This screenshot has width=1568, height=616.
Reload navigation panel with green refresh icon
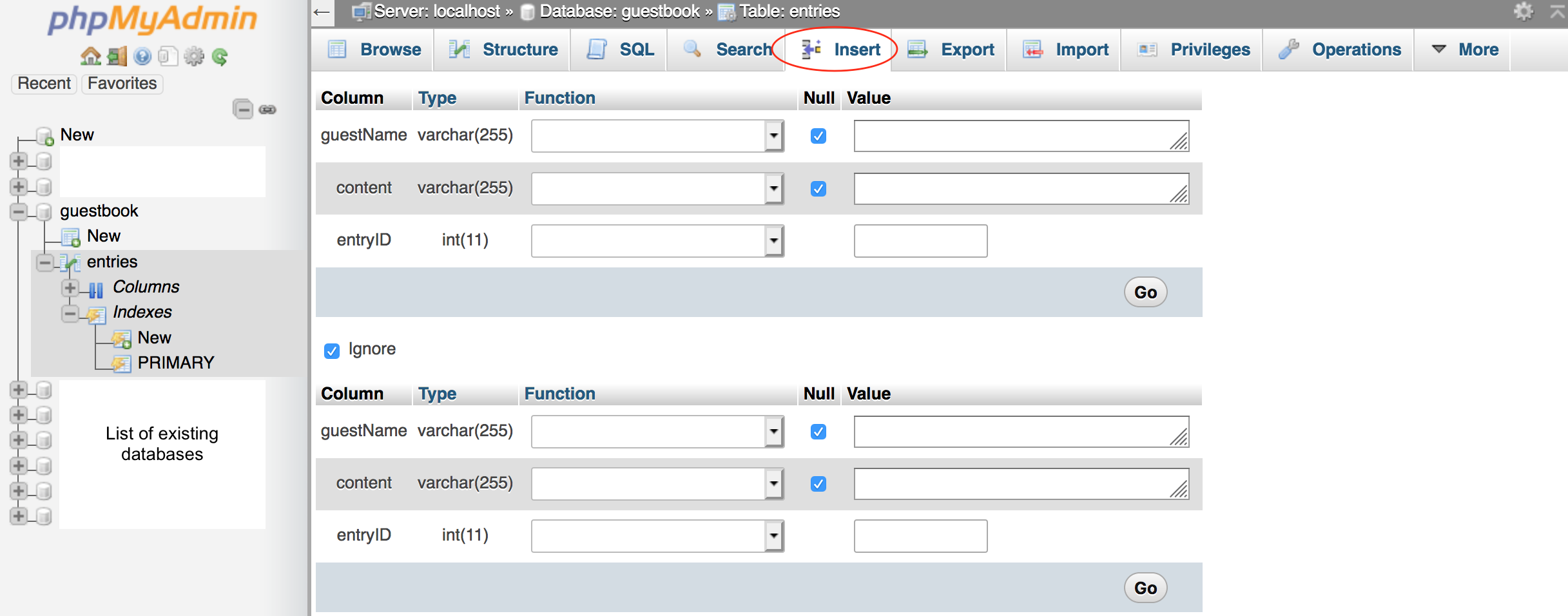220,56
